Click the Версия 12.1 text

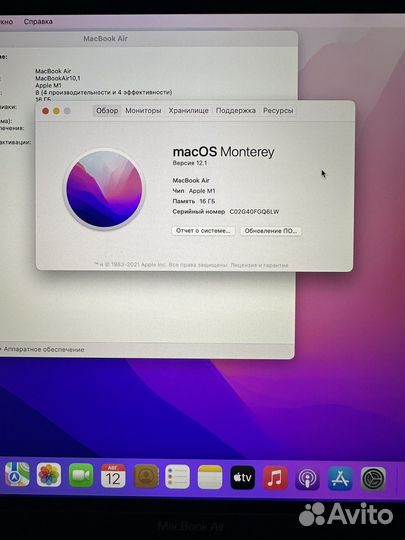(x=190, y=163)
